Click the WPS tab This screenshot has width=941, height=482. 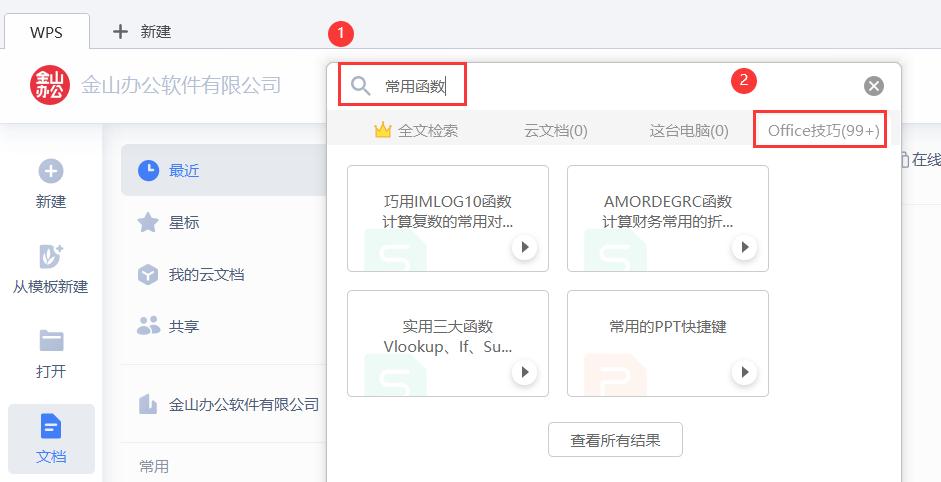[x=47, y=31]
